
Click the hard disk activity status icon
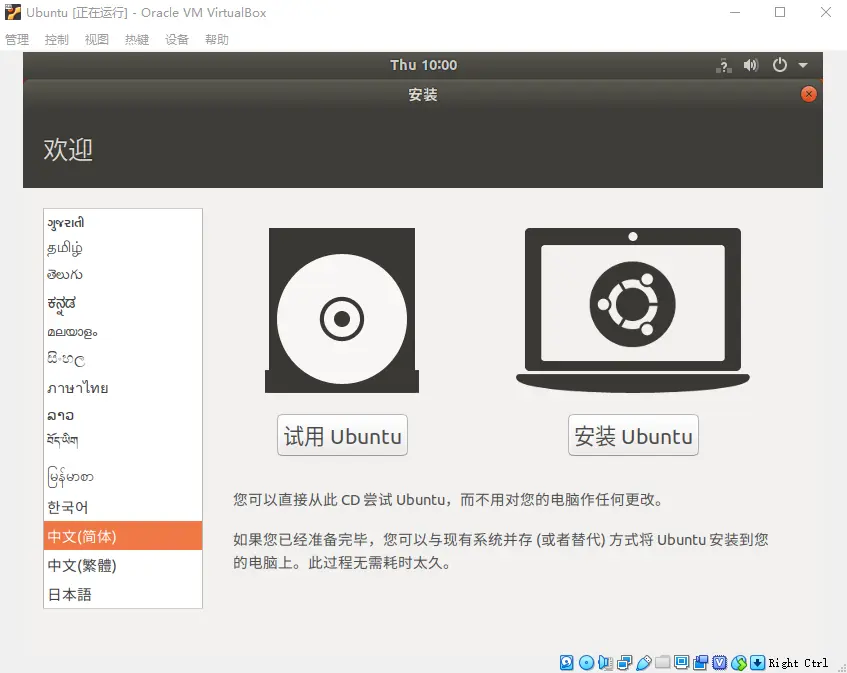pos(567,662)
